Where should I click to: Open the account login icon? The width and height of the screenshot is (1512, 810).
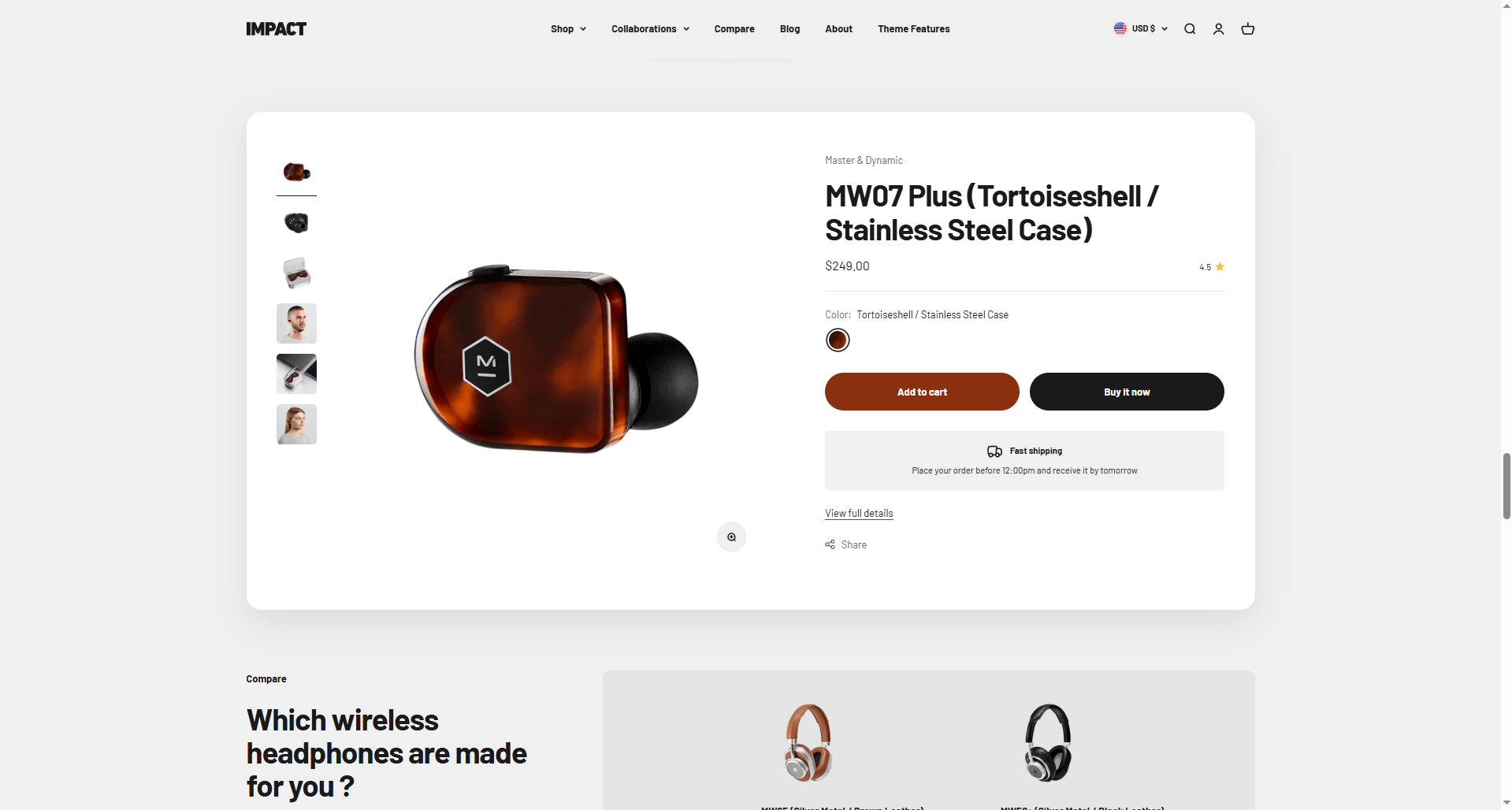1218,29
